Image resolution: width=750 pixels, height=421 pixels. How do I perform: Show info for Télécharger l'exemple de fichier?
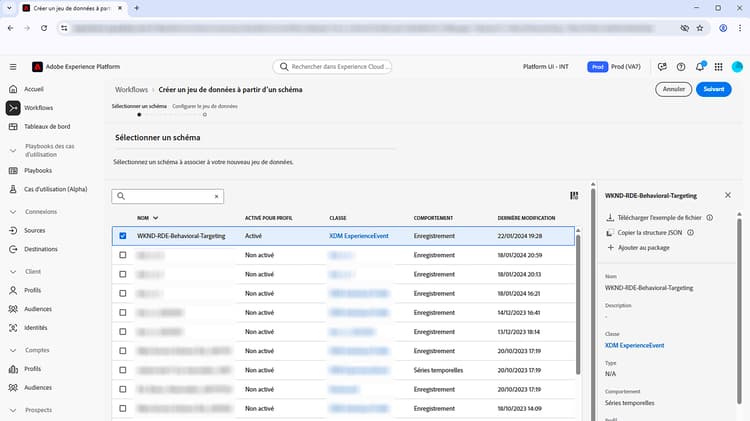click(x=710, y=218)
